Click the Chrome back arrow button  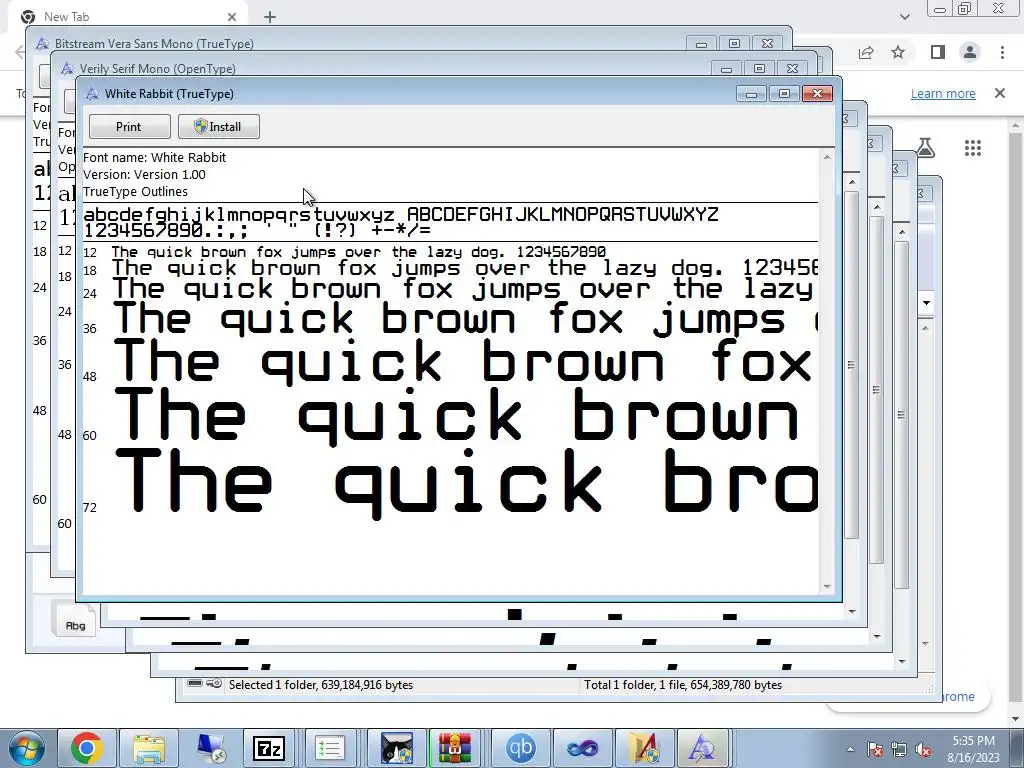[x=19, y=52]
